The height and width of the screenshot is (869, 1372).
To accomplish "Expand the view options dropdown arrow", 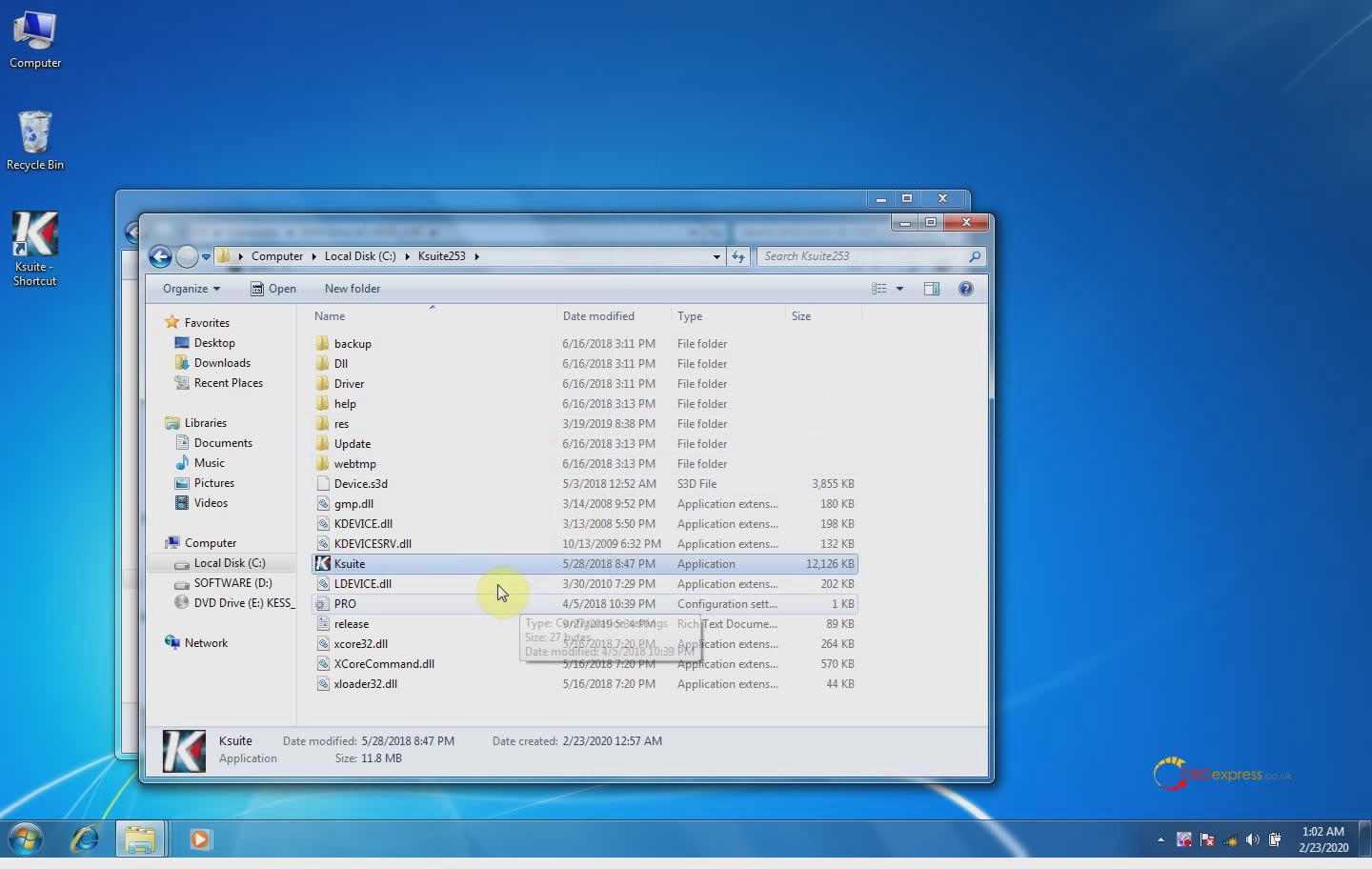I will click(899, 289).
